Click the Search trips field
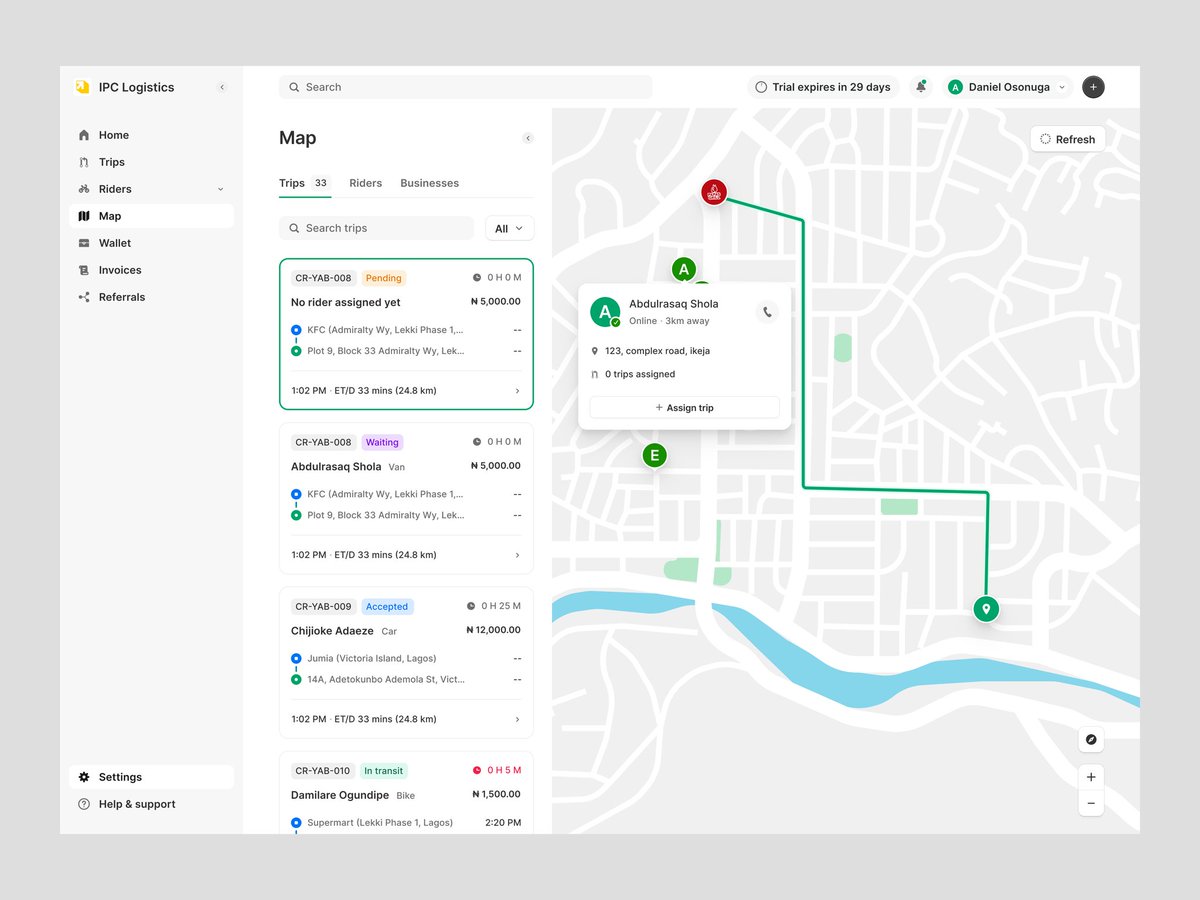This screenshot has width=1200, height=900. point(376,228)
